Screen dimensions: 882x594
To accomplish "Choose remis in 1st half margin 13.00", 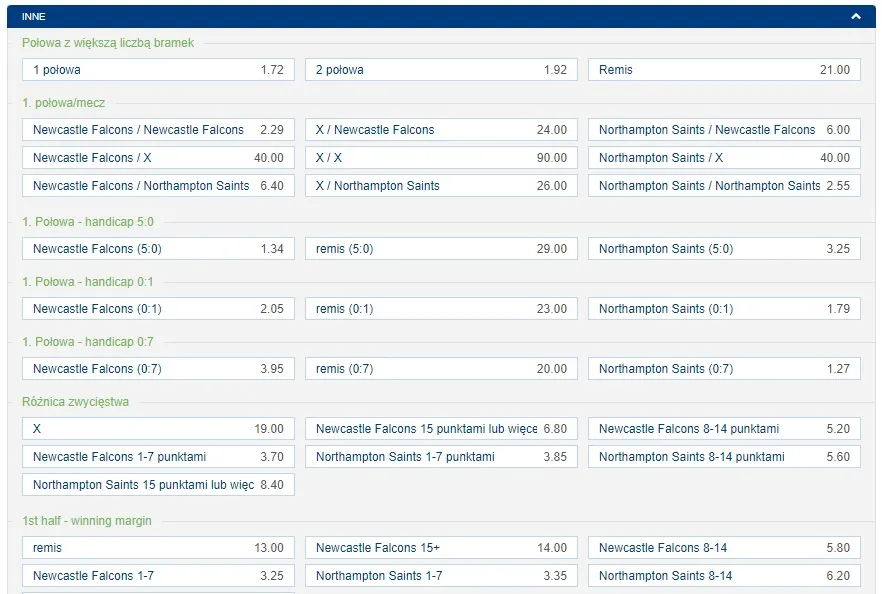I will (x=158, y=548).
